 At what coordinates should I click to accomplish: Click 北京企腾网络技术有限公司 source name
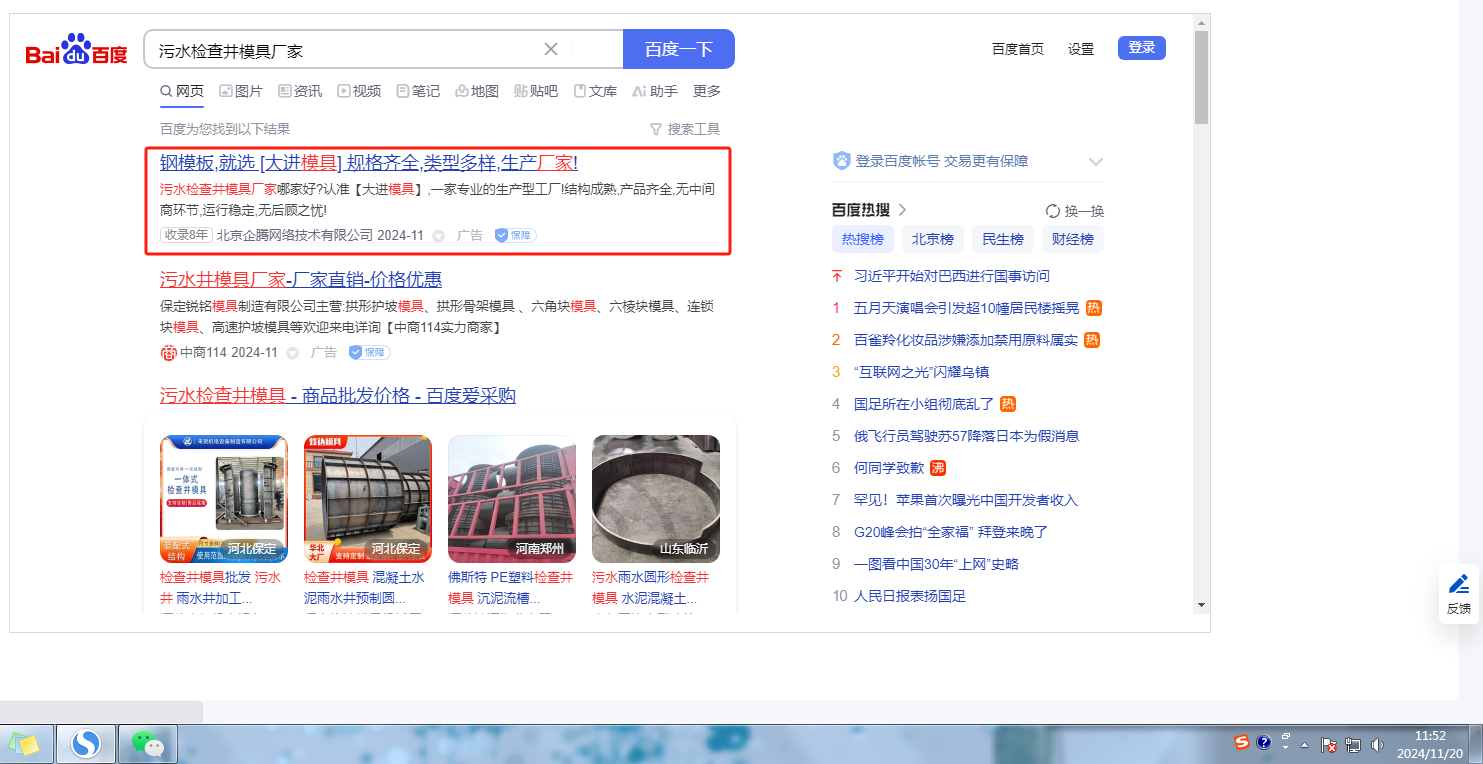tap(295, 236)
